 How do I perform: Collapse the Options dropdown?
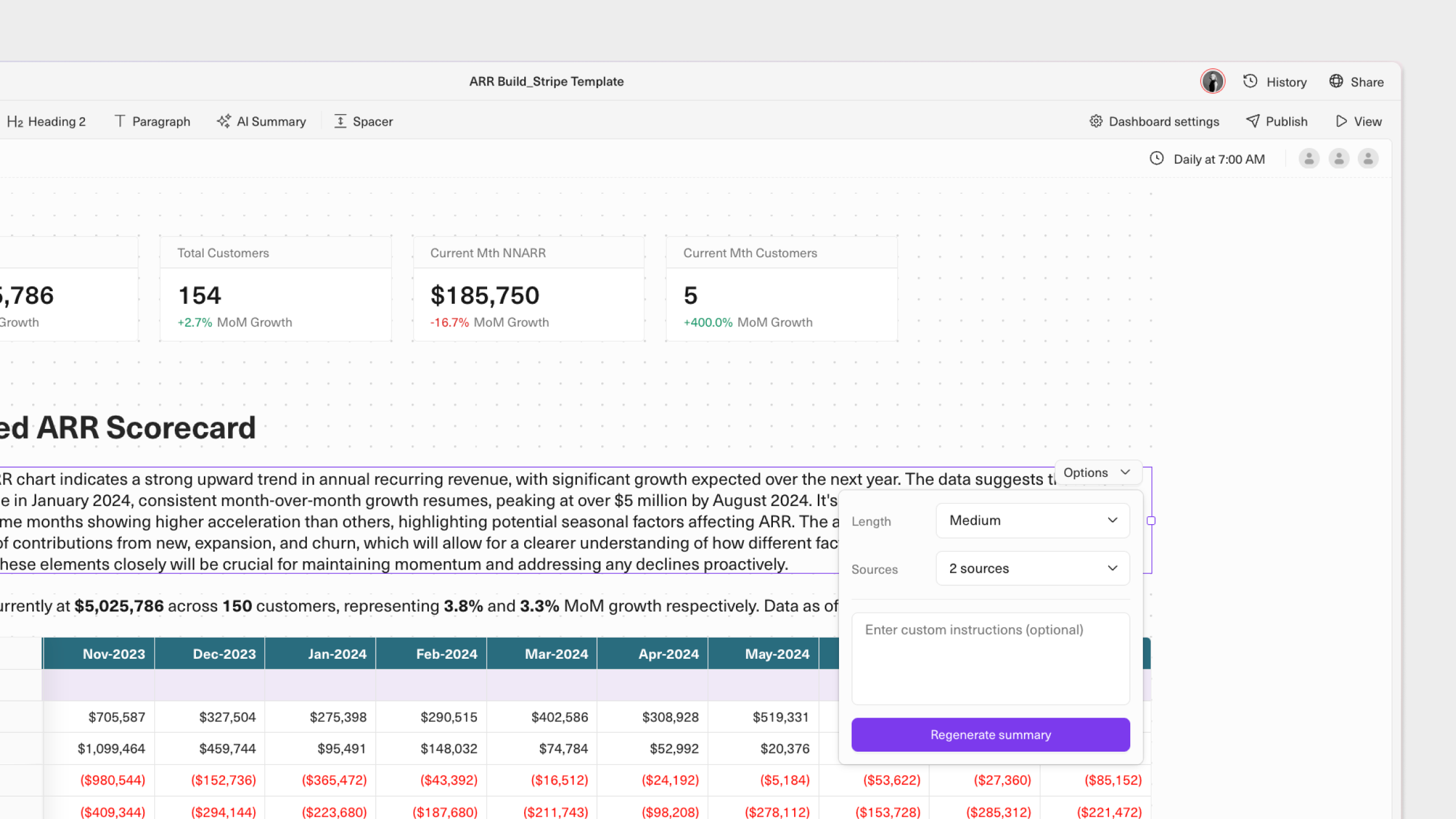1097,473
